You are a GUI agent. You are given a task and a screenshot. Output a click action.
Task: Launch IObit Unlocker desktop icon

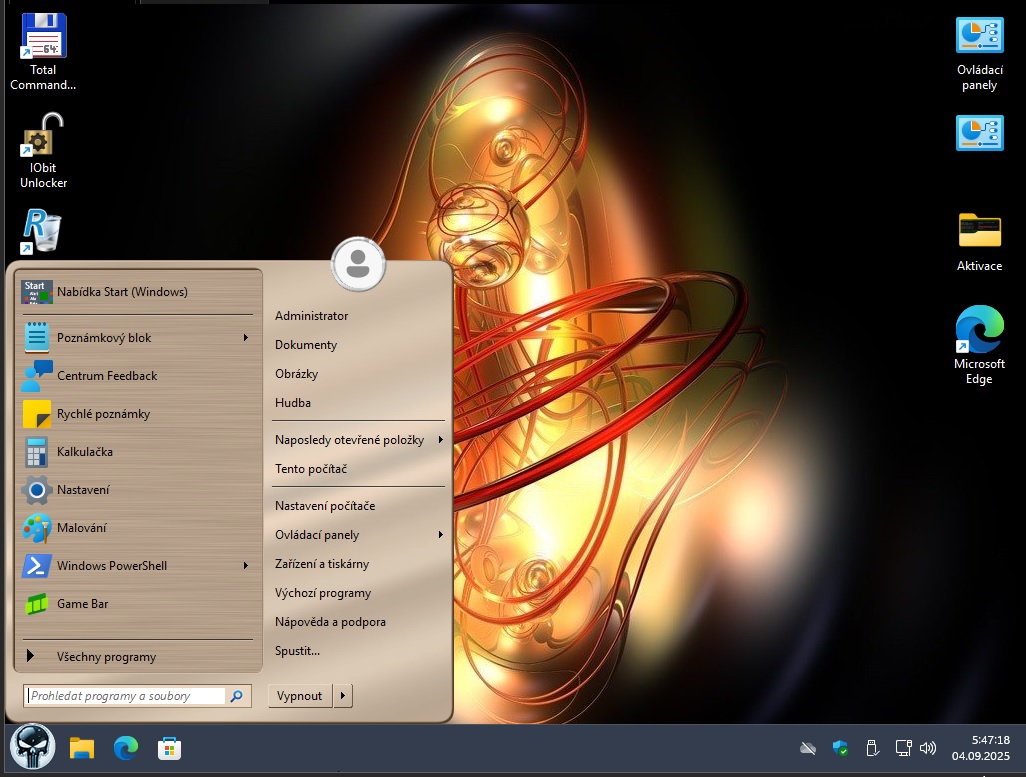point(43,137)
